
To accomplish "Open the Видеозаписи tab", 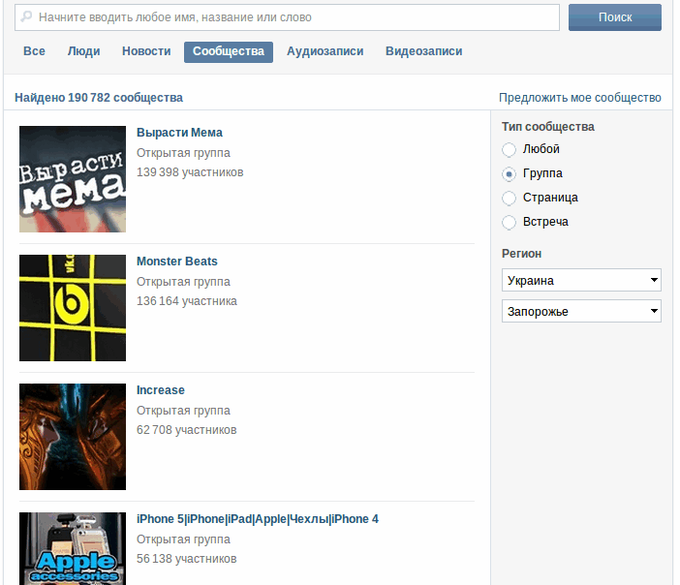I will pyautogui.click(x=424, y=52).
